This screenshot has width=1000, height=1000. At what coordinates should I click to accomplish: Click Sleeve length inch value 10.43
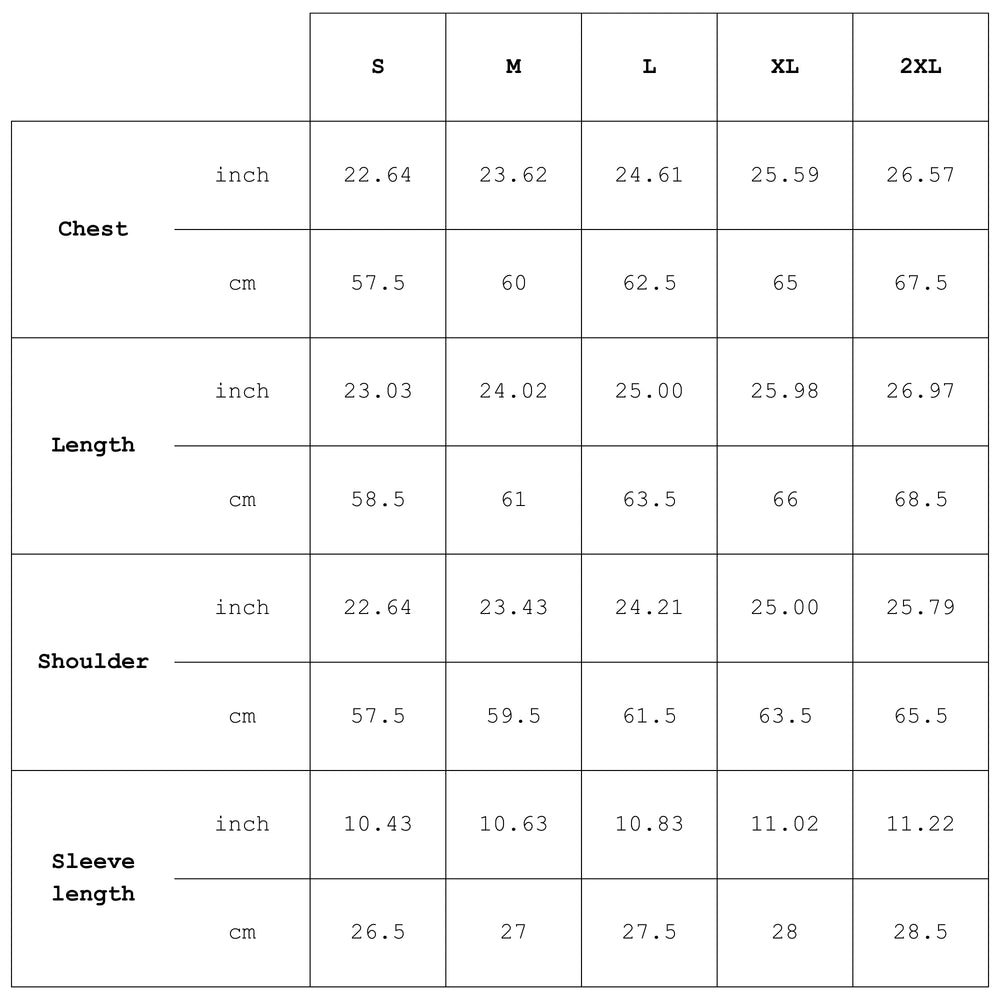[377, 824]
